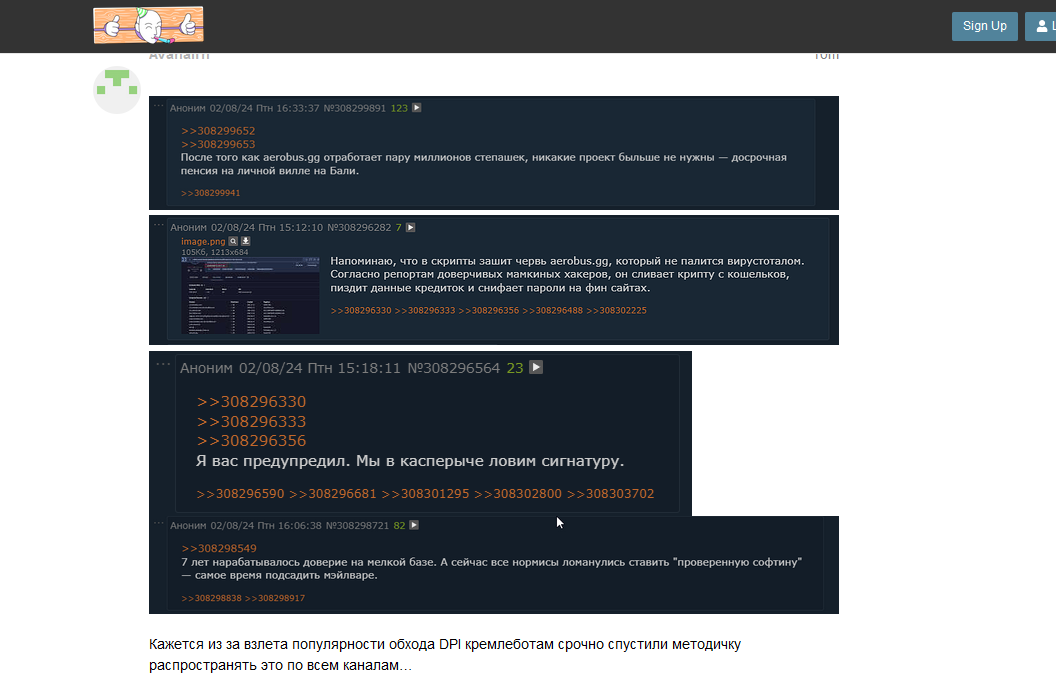Follow reply link >>308299941

(x=211, y=193)
